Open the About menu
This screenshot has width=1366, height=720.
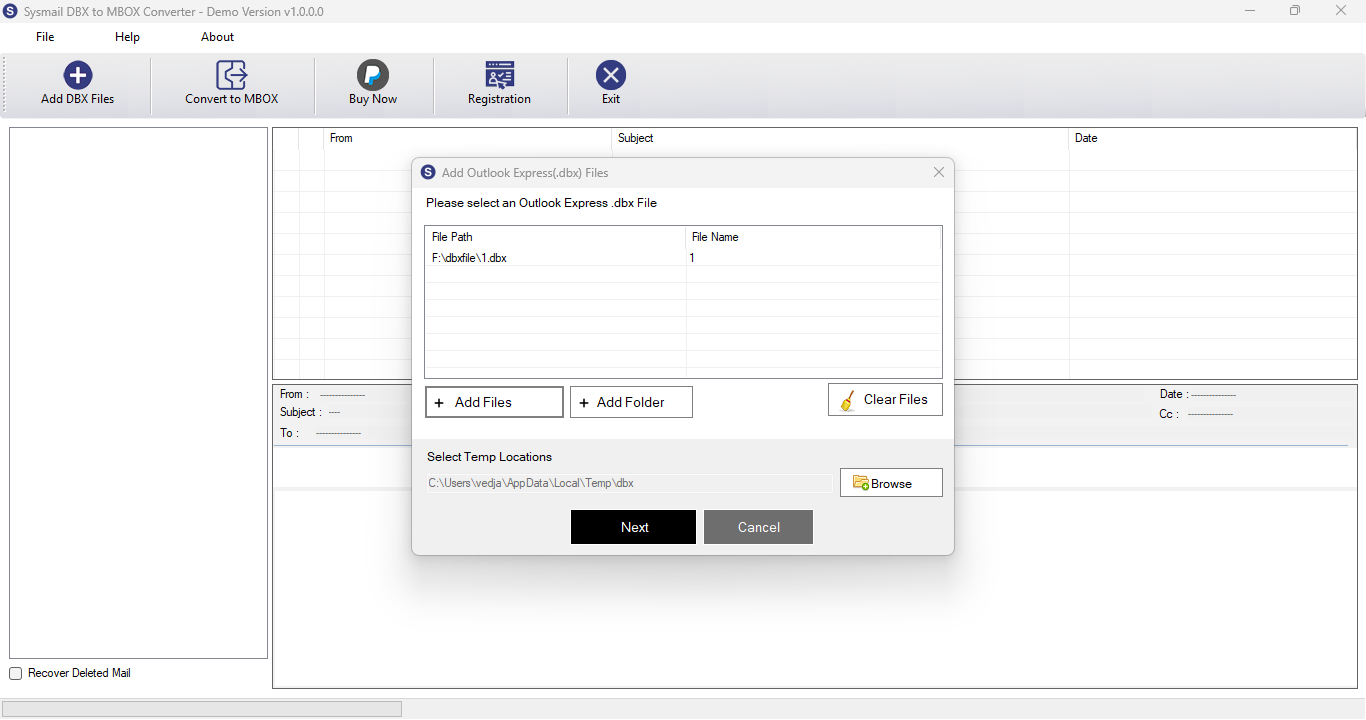pyautogui.click(x=217, y=37)
